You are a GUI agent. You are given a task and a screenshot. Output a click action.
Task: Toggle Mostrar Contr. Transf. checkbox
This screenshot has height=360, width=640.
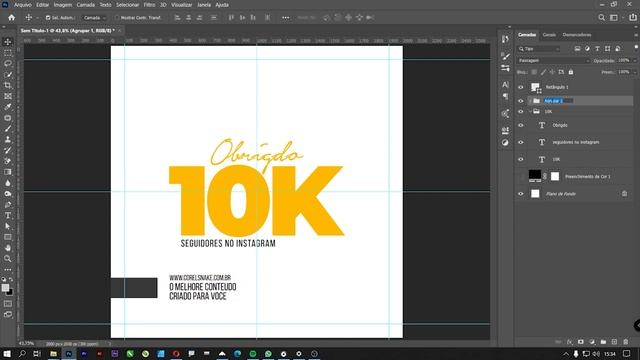pos(117,18)
